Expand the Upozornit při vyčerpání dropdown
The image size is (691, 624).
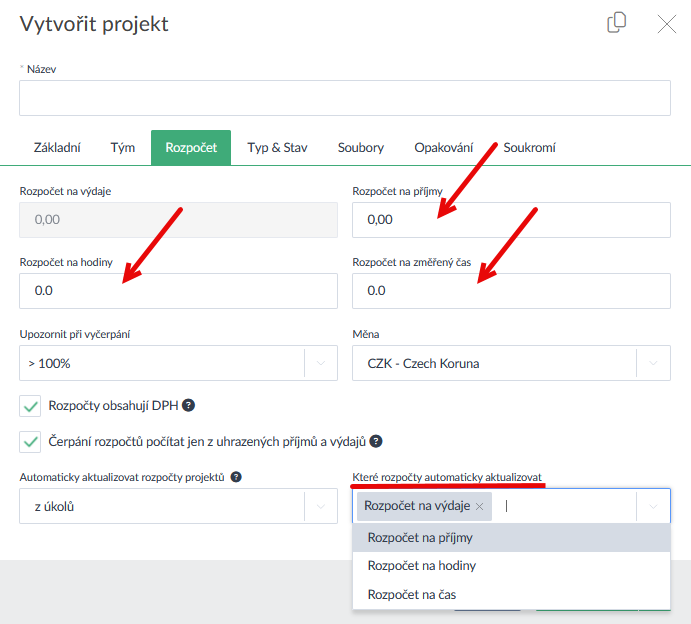320,363
